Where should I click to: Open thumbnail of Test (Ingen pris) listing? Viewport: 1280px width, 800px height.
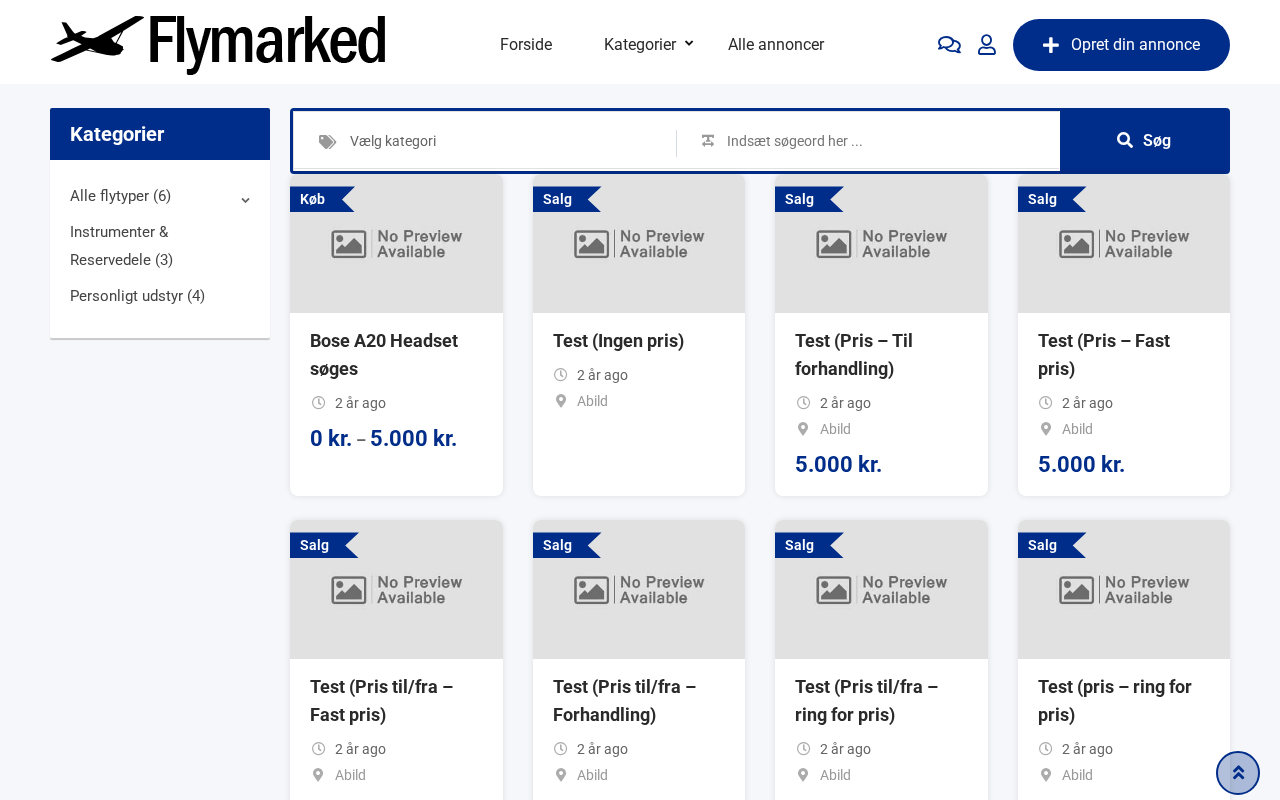click(x=639, y=244)
